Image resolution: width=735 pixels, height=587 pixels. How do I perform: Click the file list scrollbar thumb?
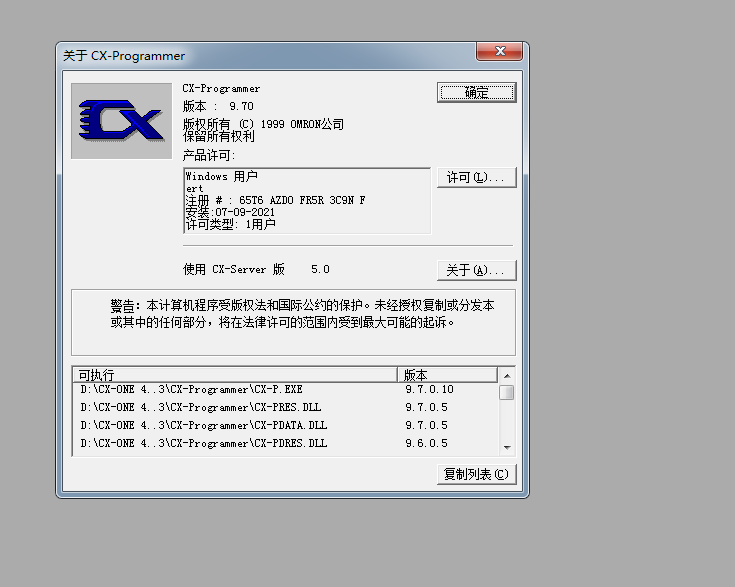[507, 393]
